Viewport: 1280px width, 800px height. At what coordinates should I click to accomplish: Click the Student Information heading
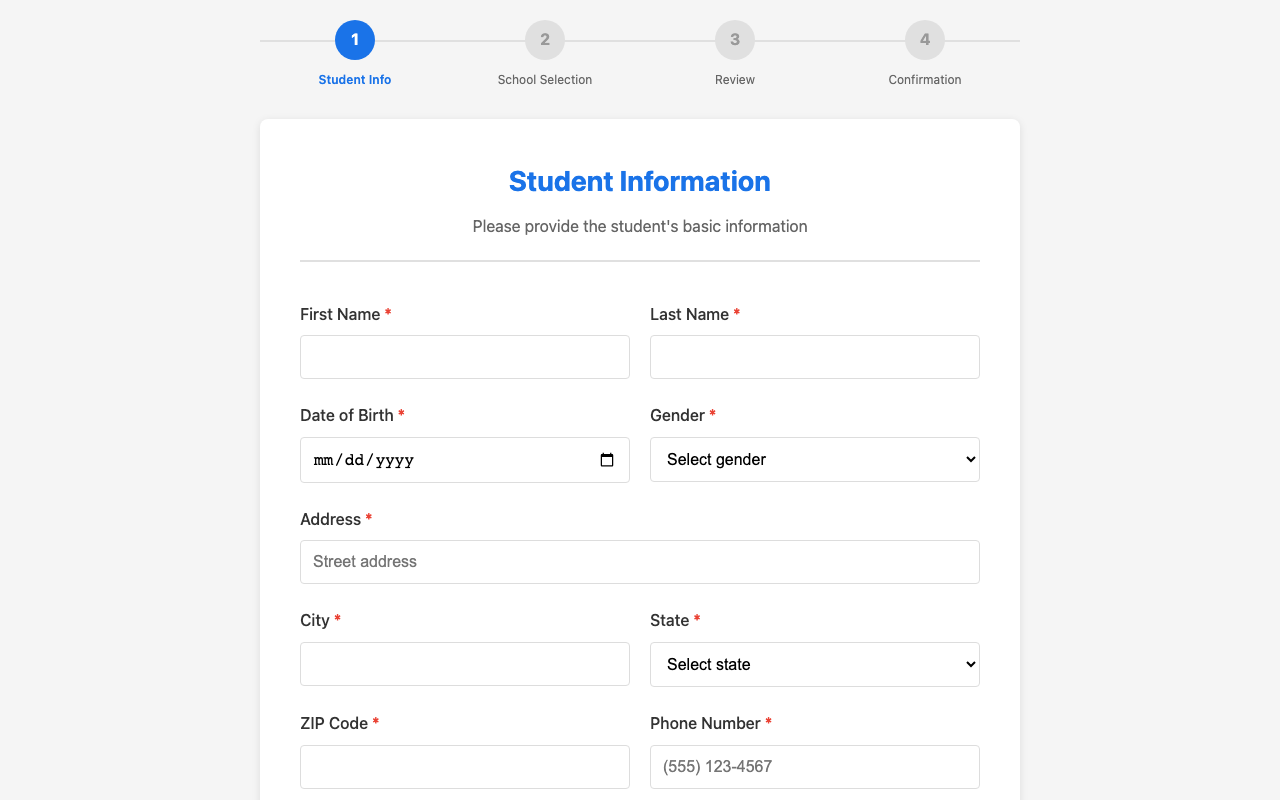(x=640, y=181)
